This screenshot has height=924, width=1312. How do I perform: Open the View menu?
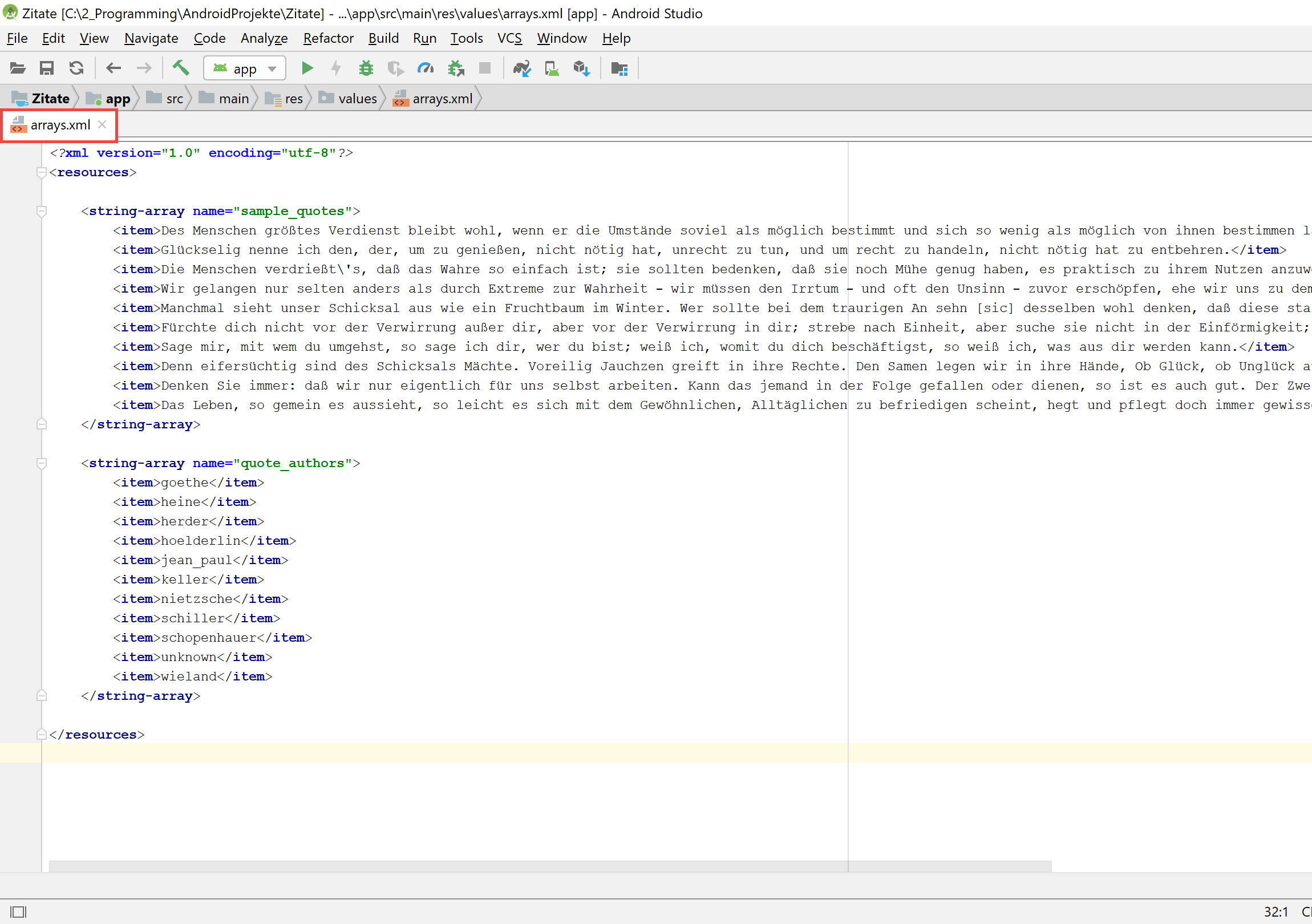[x=94, y=38]
